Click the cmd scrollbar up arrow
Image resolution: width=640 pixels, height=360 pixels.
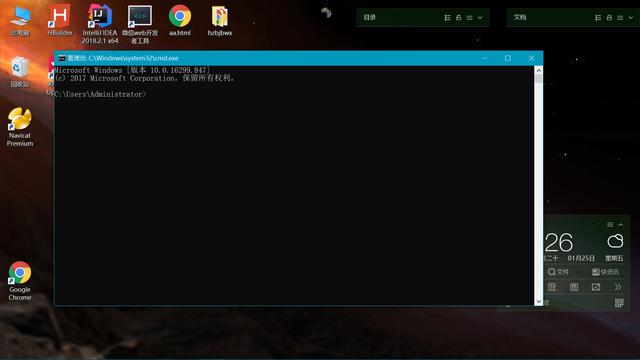(539, 70)
